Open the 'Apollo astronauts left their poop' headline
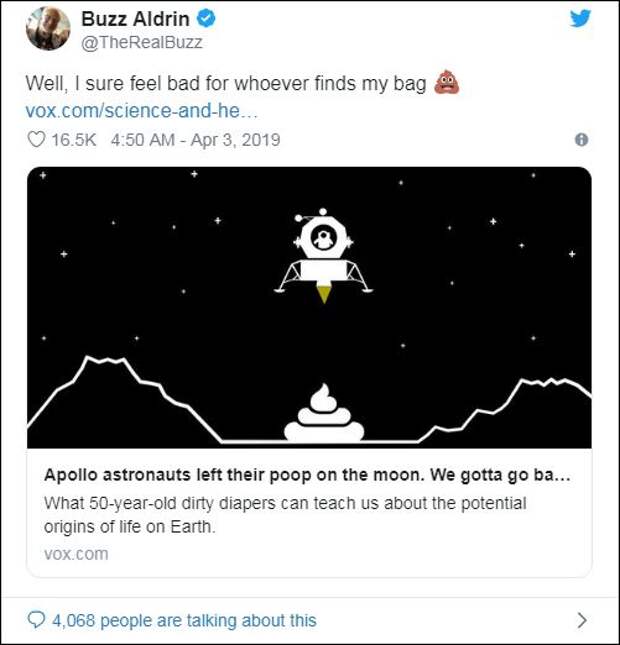This screenshot has height=645, width=620. coord(307,475)
